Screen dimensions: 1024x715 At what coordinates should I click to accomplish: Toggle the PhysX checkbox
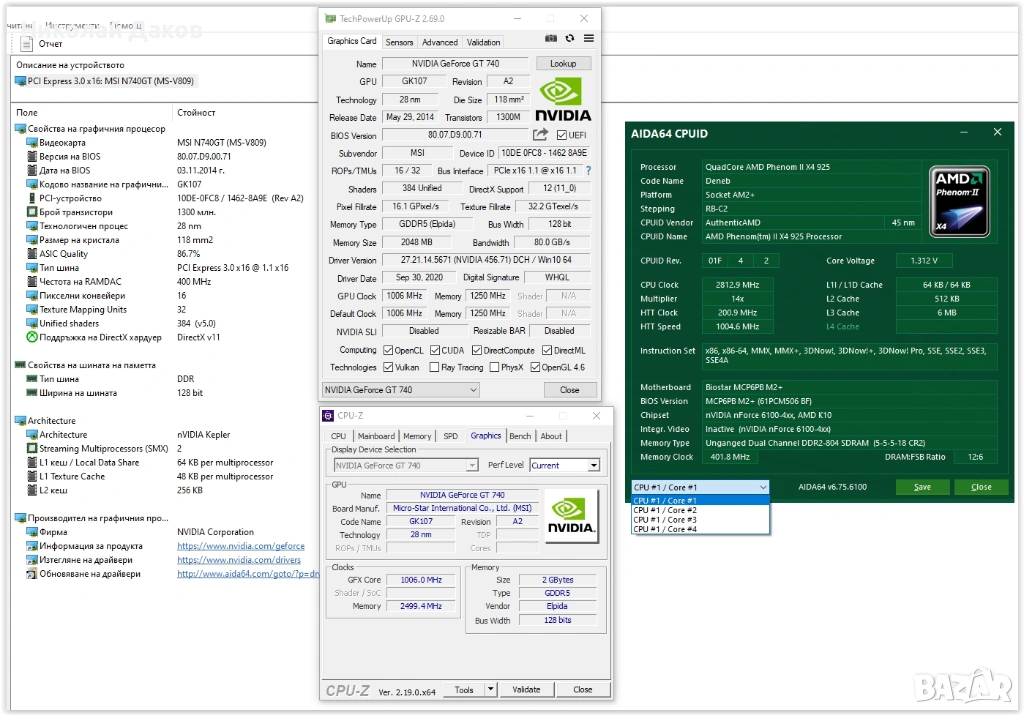(492, 367)
